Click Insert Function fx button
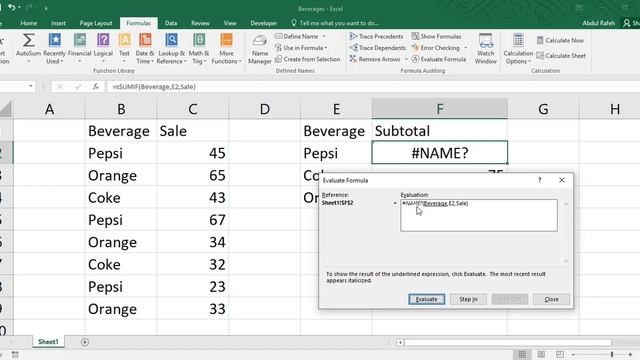This screenshot has width=640, height=360. 96,87
